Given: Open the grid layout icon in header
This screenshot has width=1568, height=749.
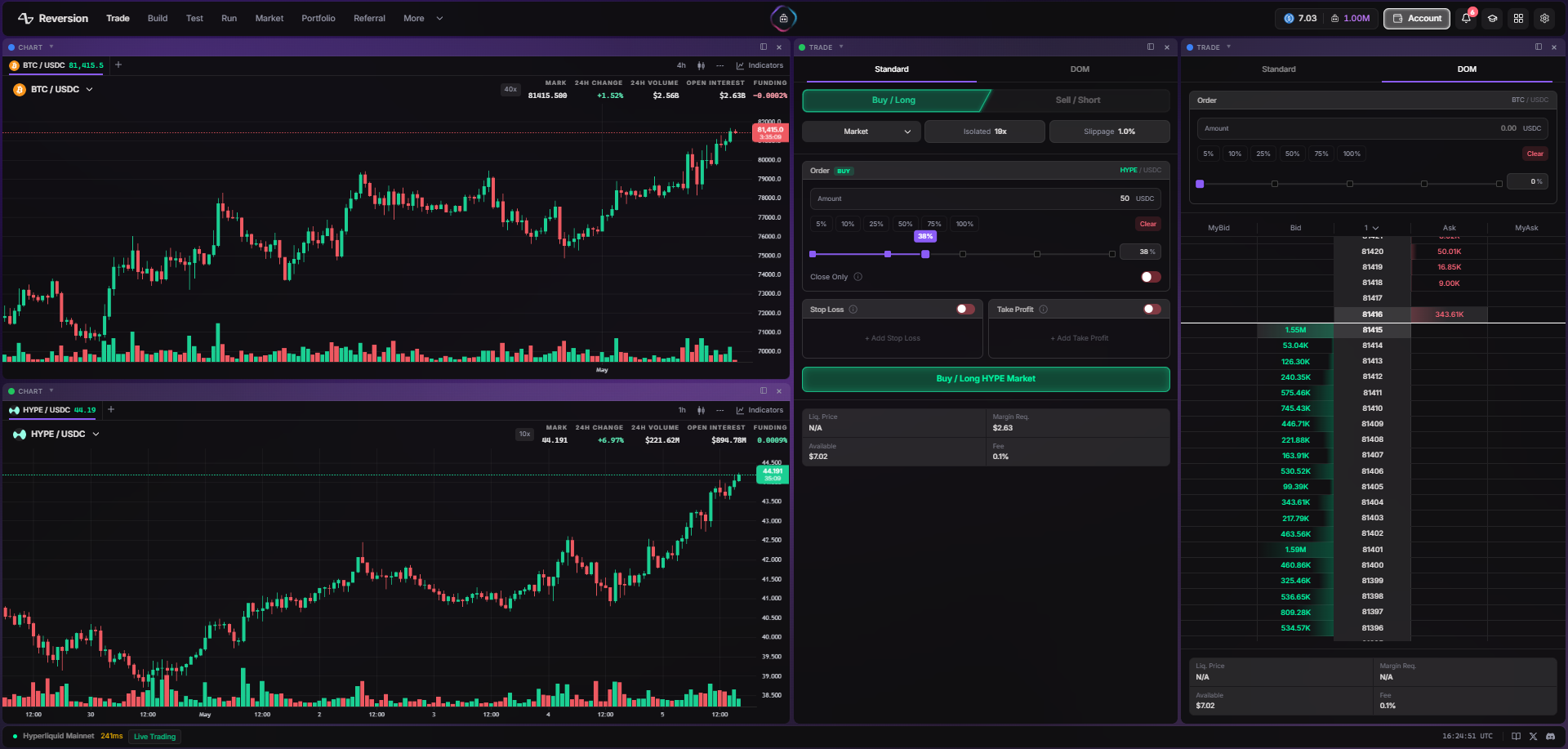Looking at the screenshot, I should 1519,18.
